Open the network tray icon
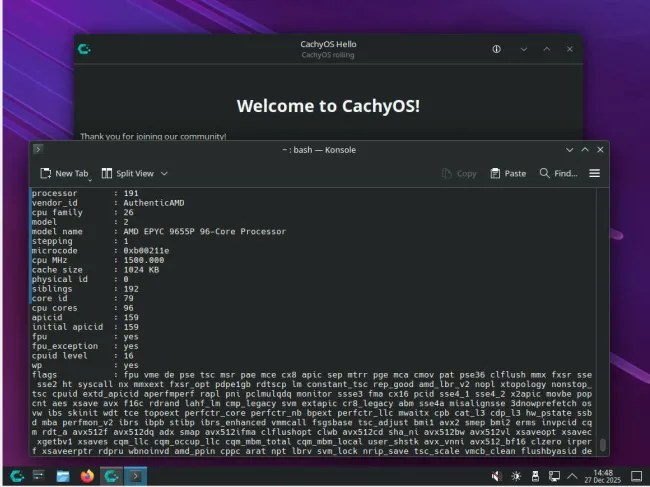Viewport: 650px width, 487px height. coord(554,476)
